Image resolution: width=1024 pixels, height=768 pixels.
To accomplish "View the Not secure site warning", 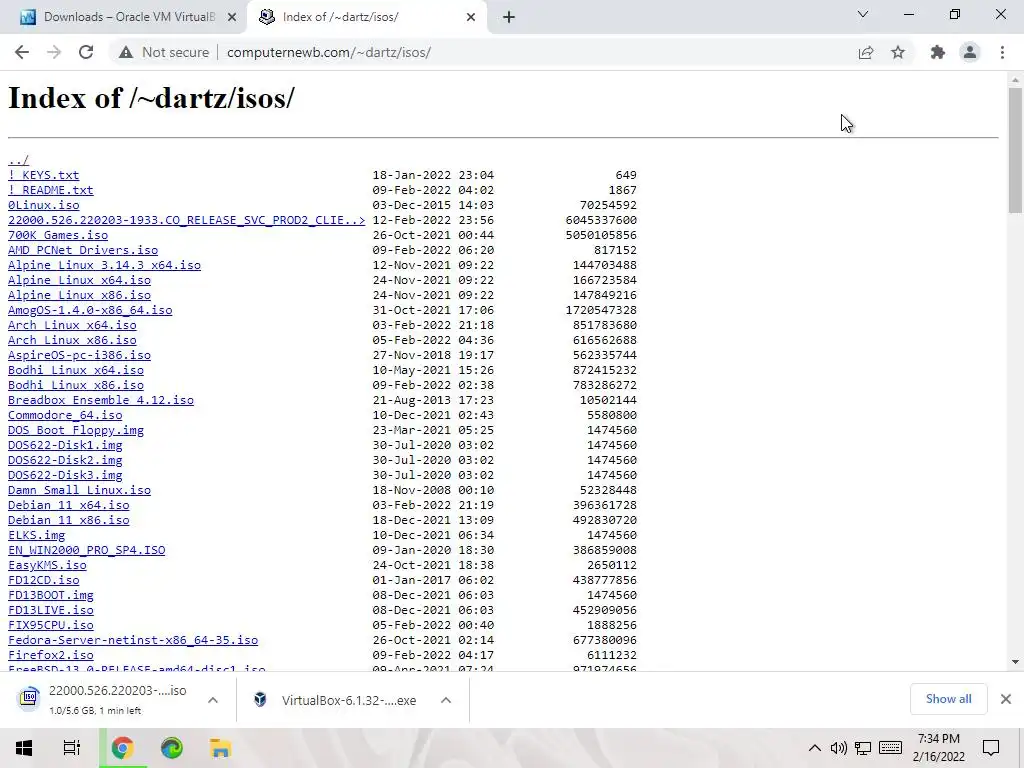I will click(164, 52).
